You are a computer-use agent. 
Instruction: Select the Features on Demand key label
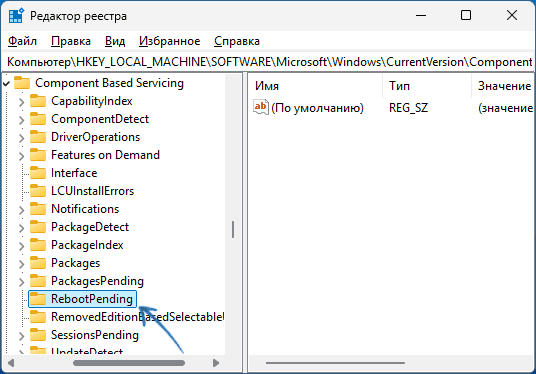point(105,155)
